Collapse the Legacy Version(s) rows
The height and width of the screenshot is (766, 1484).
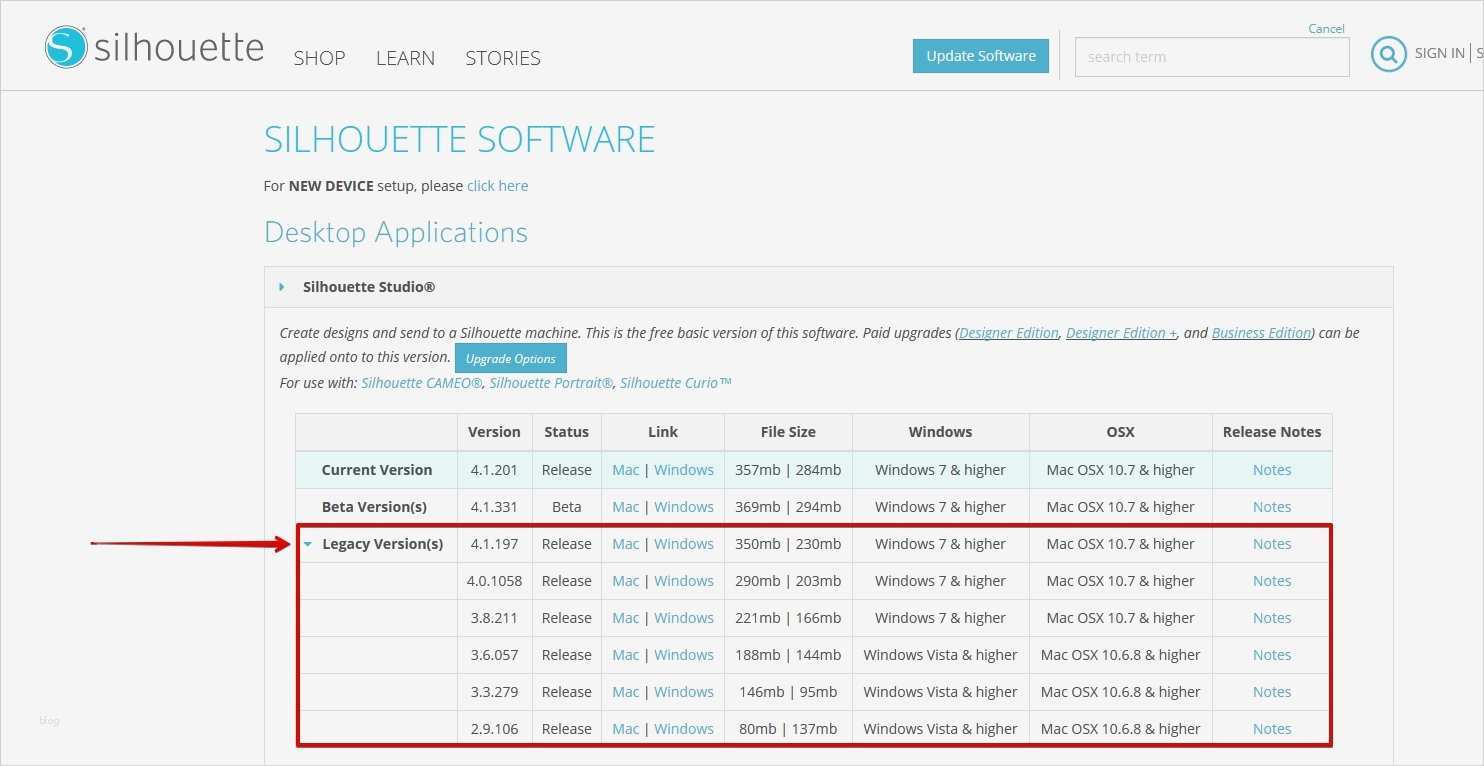pyautogui.click(x=308, y=545)
